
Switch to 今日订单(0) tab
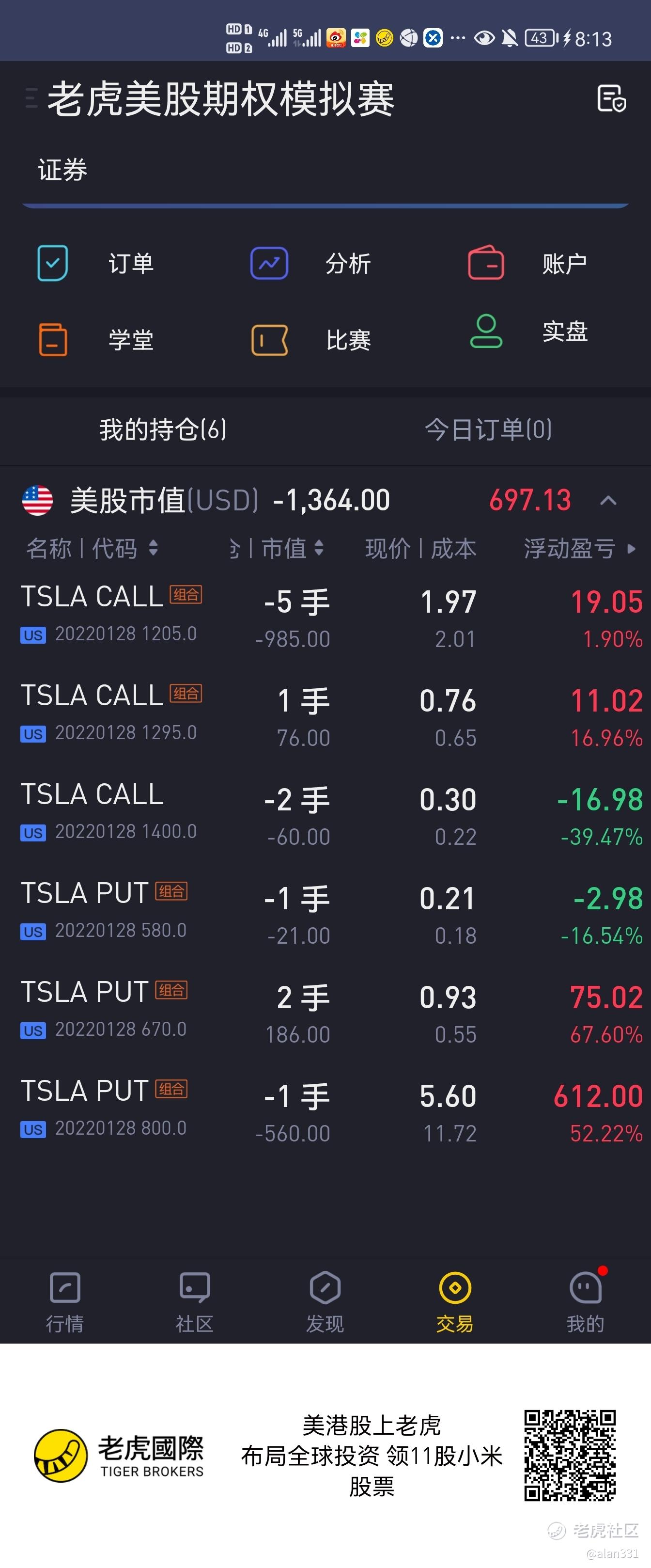tap(488, 429)
